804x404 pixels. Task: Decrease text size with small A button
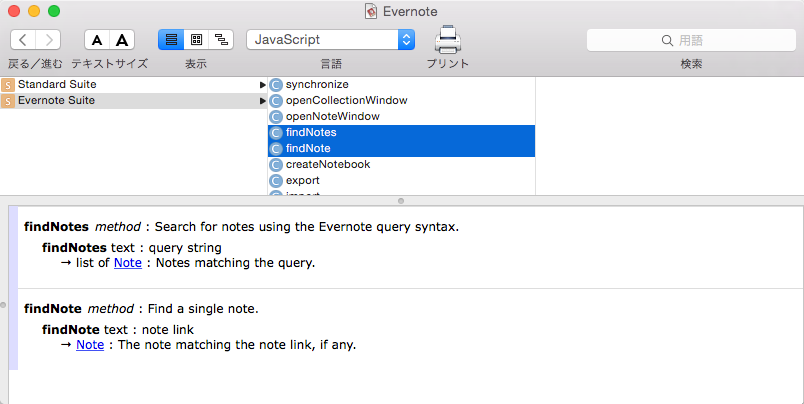tap(97, 40)
